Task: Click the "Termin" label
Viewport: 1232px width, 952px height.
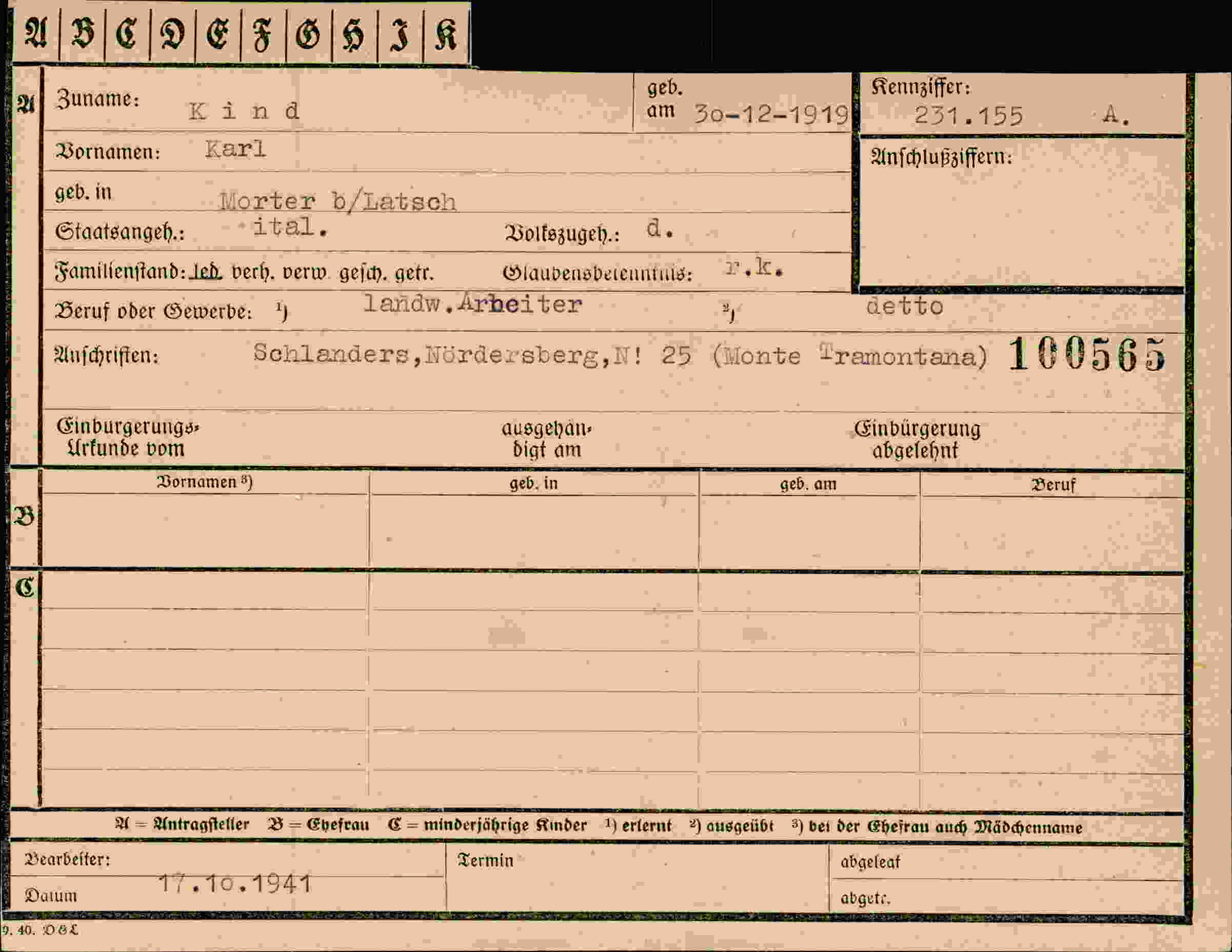Action: pos(485,860)
